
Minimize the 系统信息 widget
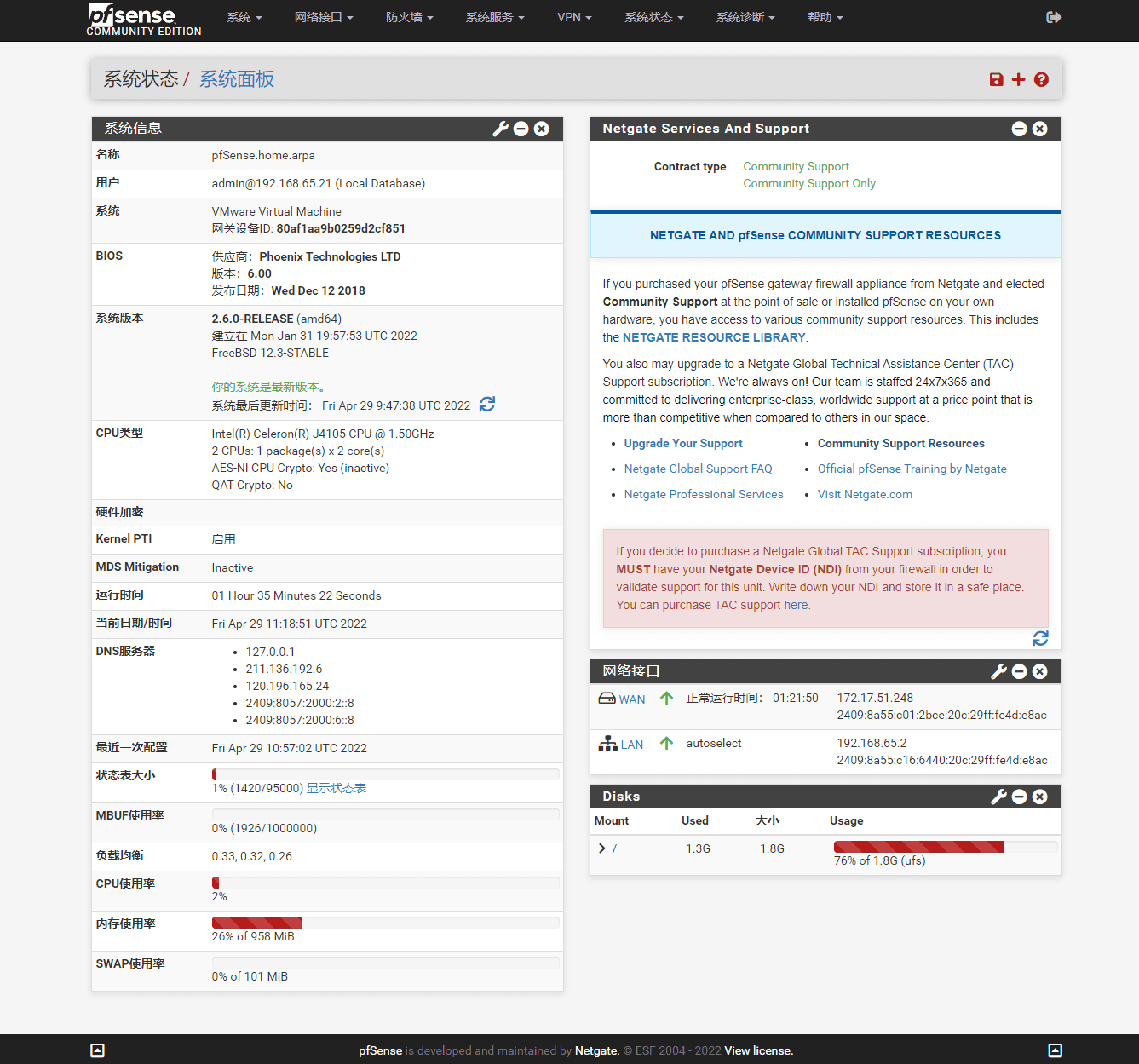[x=521, y=129]
